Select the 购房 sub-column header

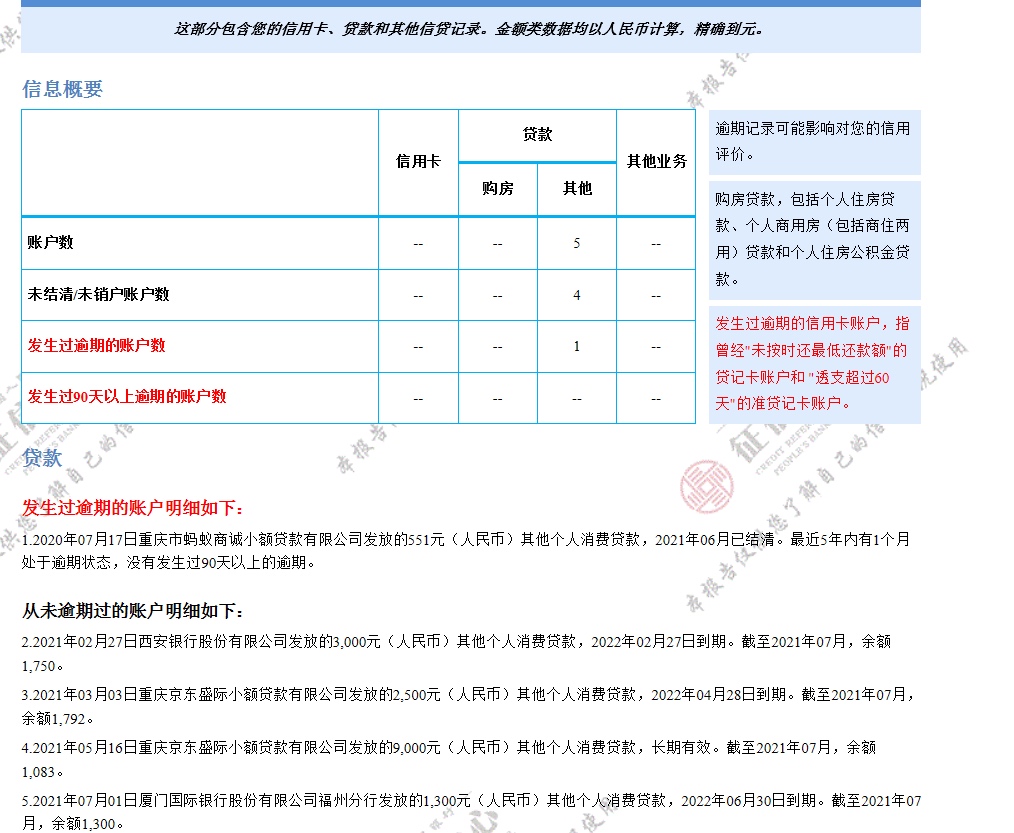pyautogui.click(x=497, y=188)
